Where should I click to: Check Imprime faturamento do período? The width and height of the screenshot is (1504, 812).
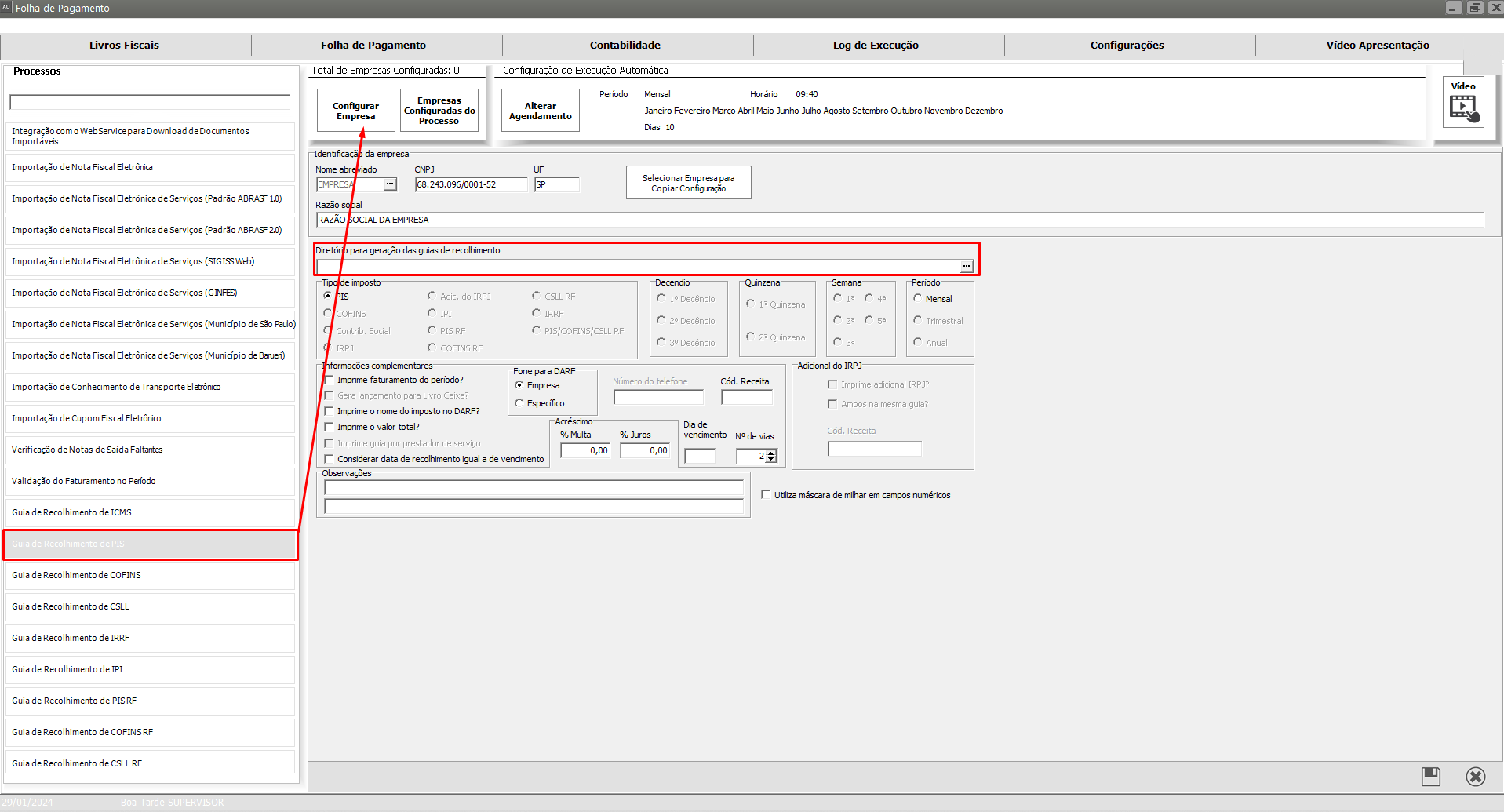[330, 380]
